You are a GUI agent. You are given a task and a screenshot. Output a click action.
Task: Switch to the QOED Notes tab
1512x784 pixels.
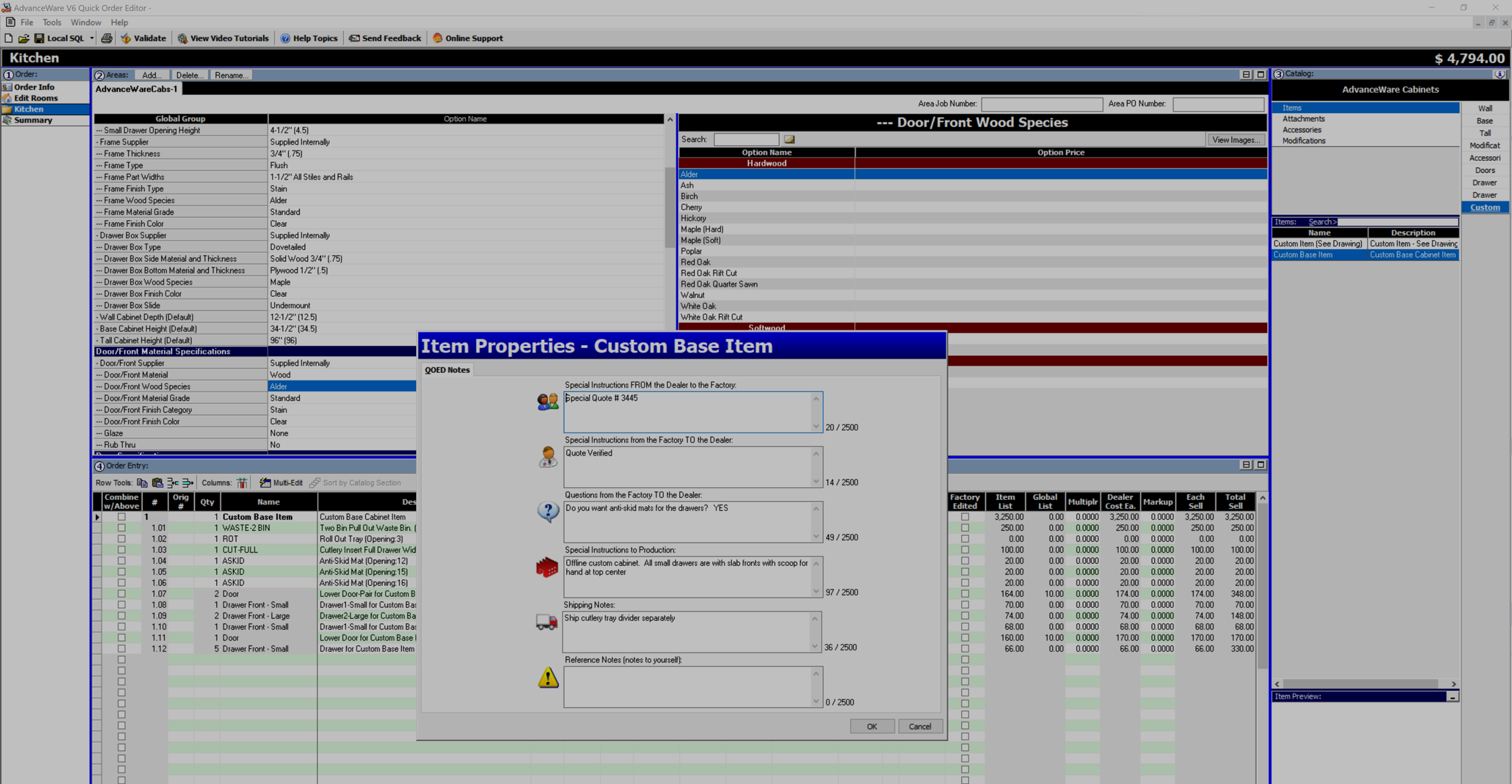tap(446, 369)
